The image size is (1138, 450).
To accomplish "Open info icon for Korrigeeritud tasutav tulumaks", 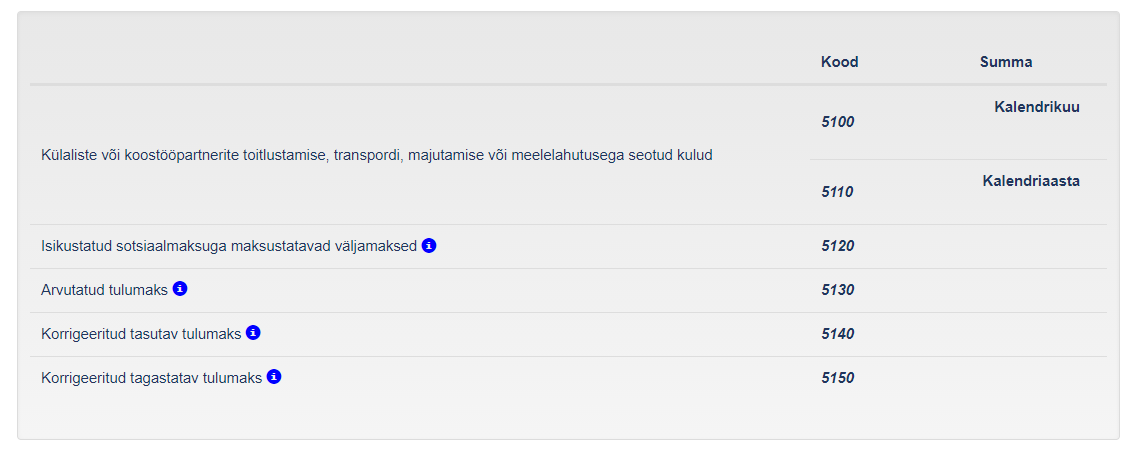I will pos(253,333).
